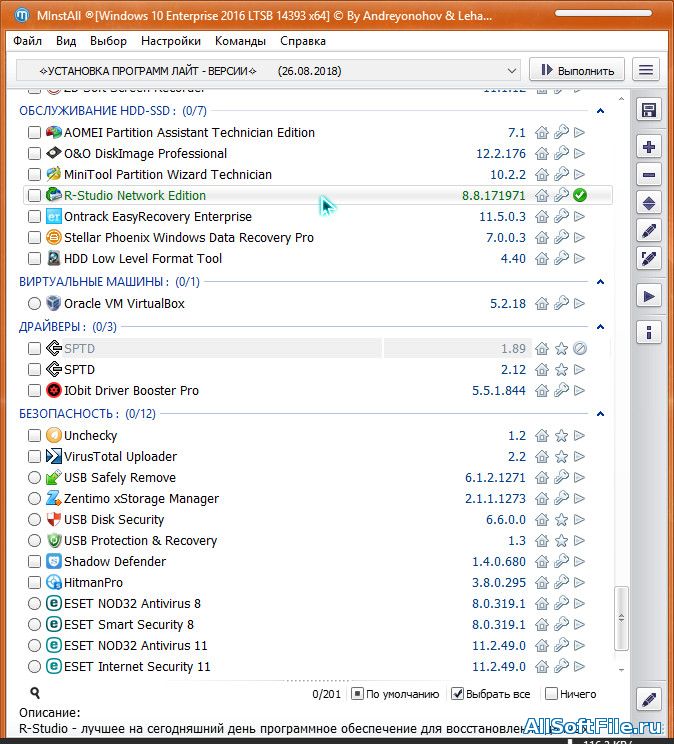Screen dimensions: 674x744
Task: Toggle the Ничего checkbox
Action: tap(551, 694)
